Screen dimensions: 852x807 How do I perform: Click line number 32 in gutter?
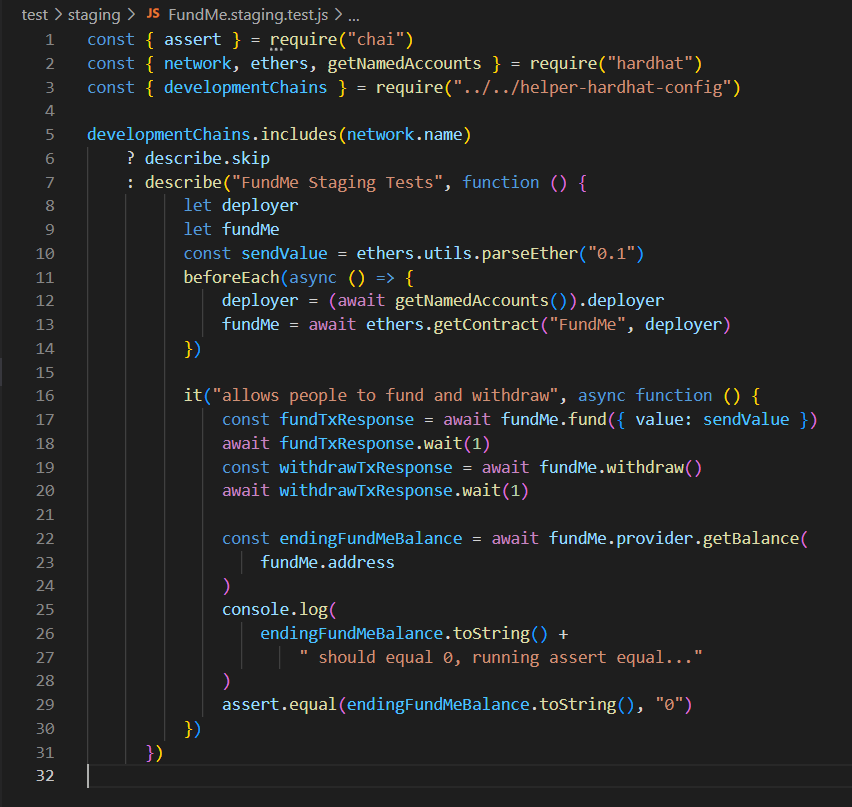45,775
